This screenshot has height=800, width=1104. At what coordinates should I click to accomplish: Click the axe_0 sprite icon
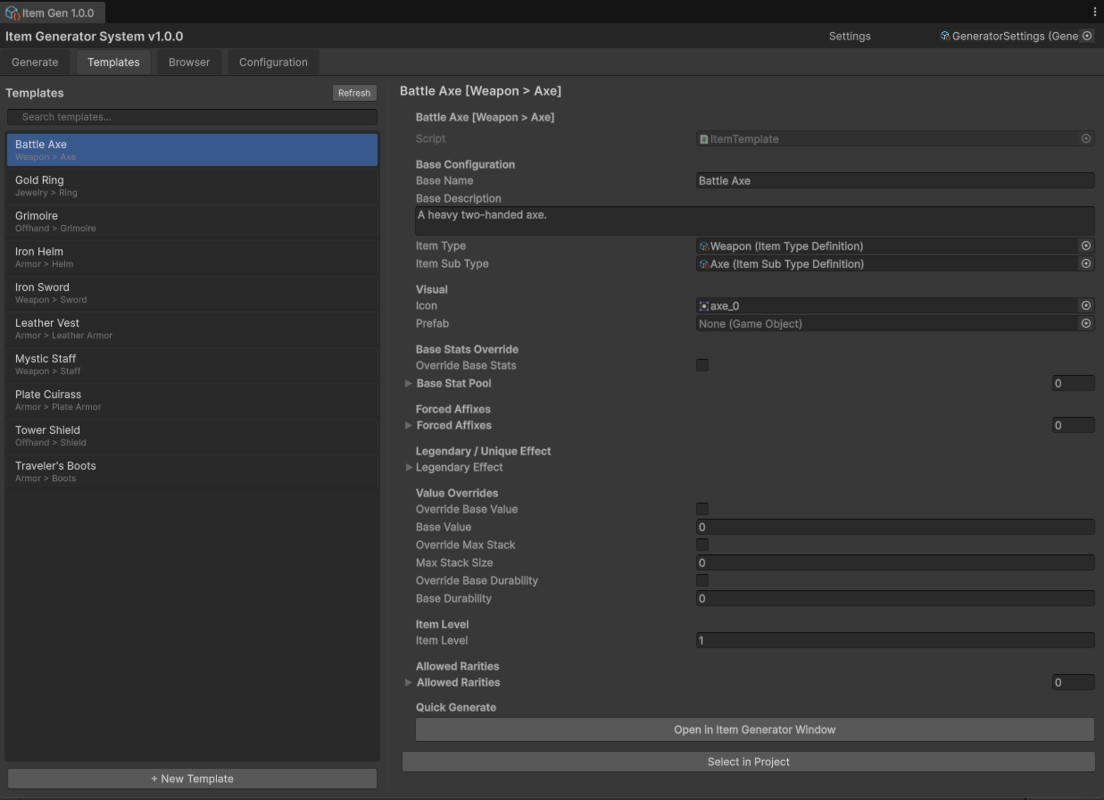[703, 306]
